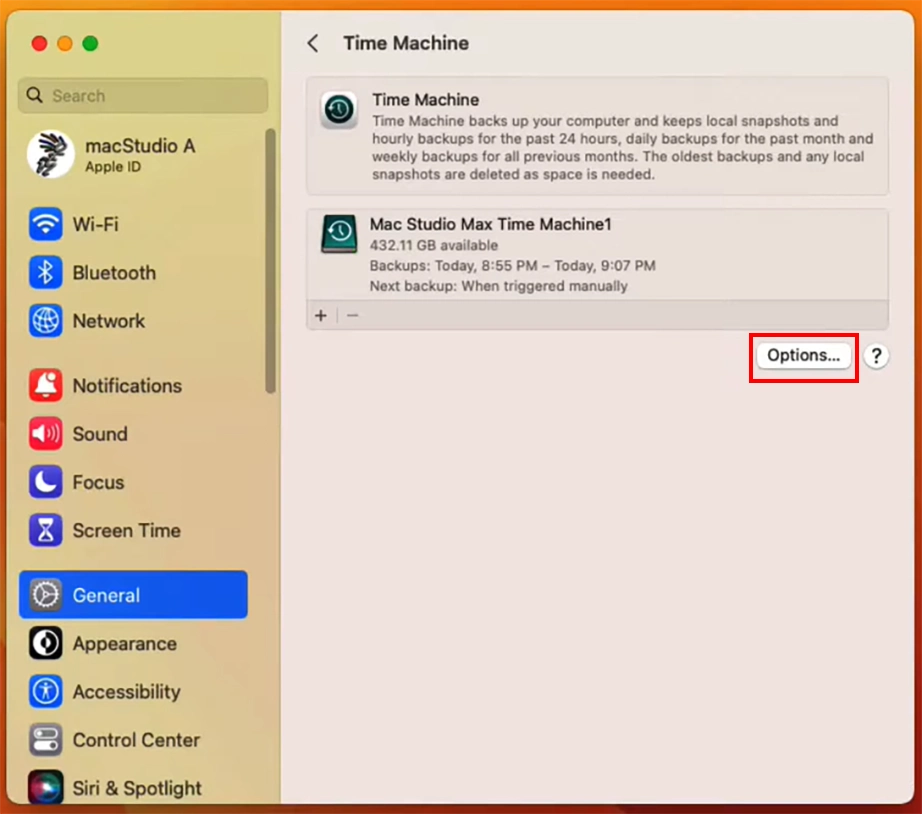Remove backup disk with minus button
This screenshot has height=814, width=922.
click(x=352, y=316)
